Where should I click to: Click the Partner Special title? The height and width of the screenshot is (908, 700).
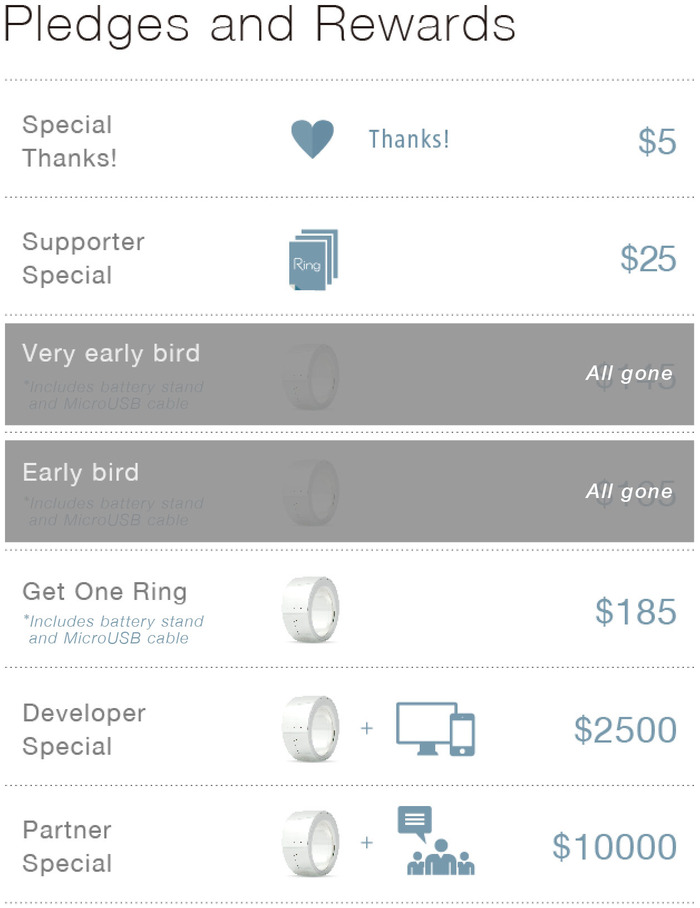67,847
